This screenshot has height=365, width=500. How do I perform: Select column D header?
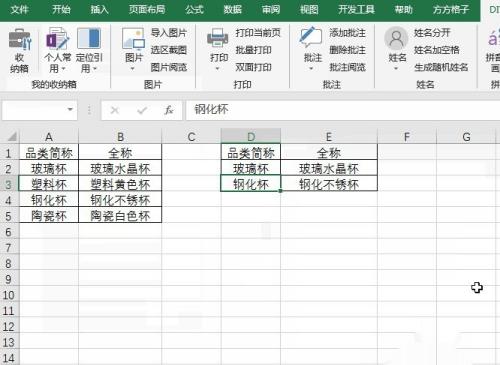[x=251, y=137]
